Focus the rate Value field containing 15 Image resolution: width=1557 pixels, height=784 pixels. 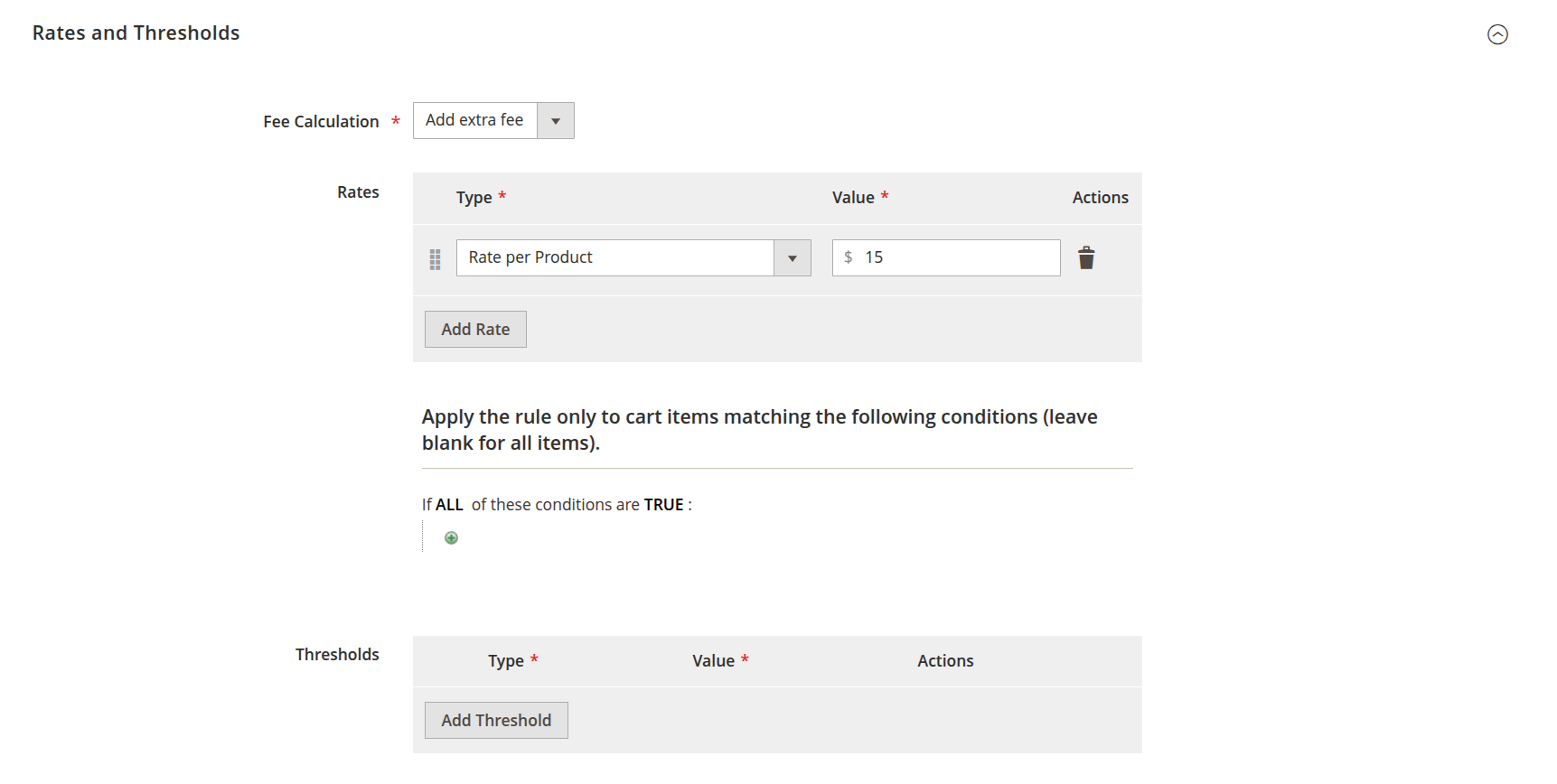coord(958,258)
